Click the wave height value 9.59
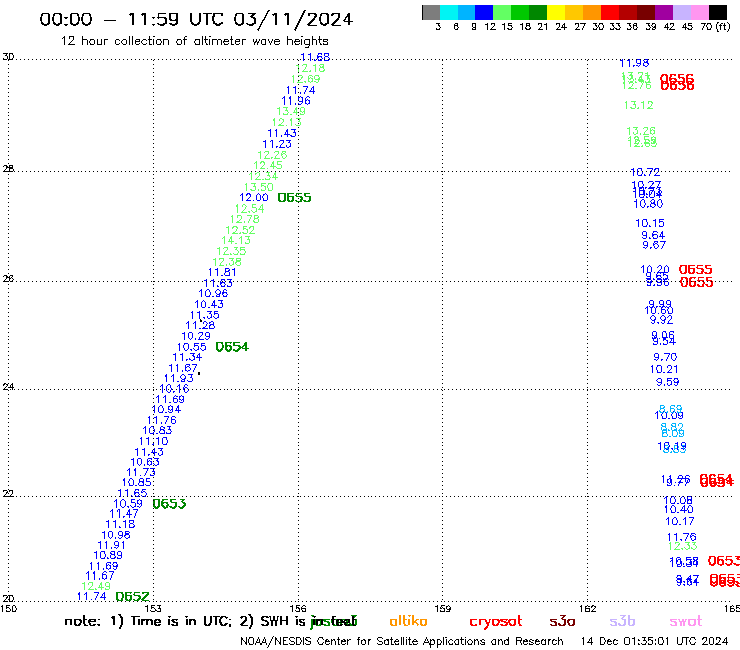 click(667, 382)
